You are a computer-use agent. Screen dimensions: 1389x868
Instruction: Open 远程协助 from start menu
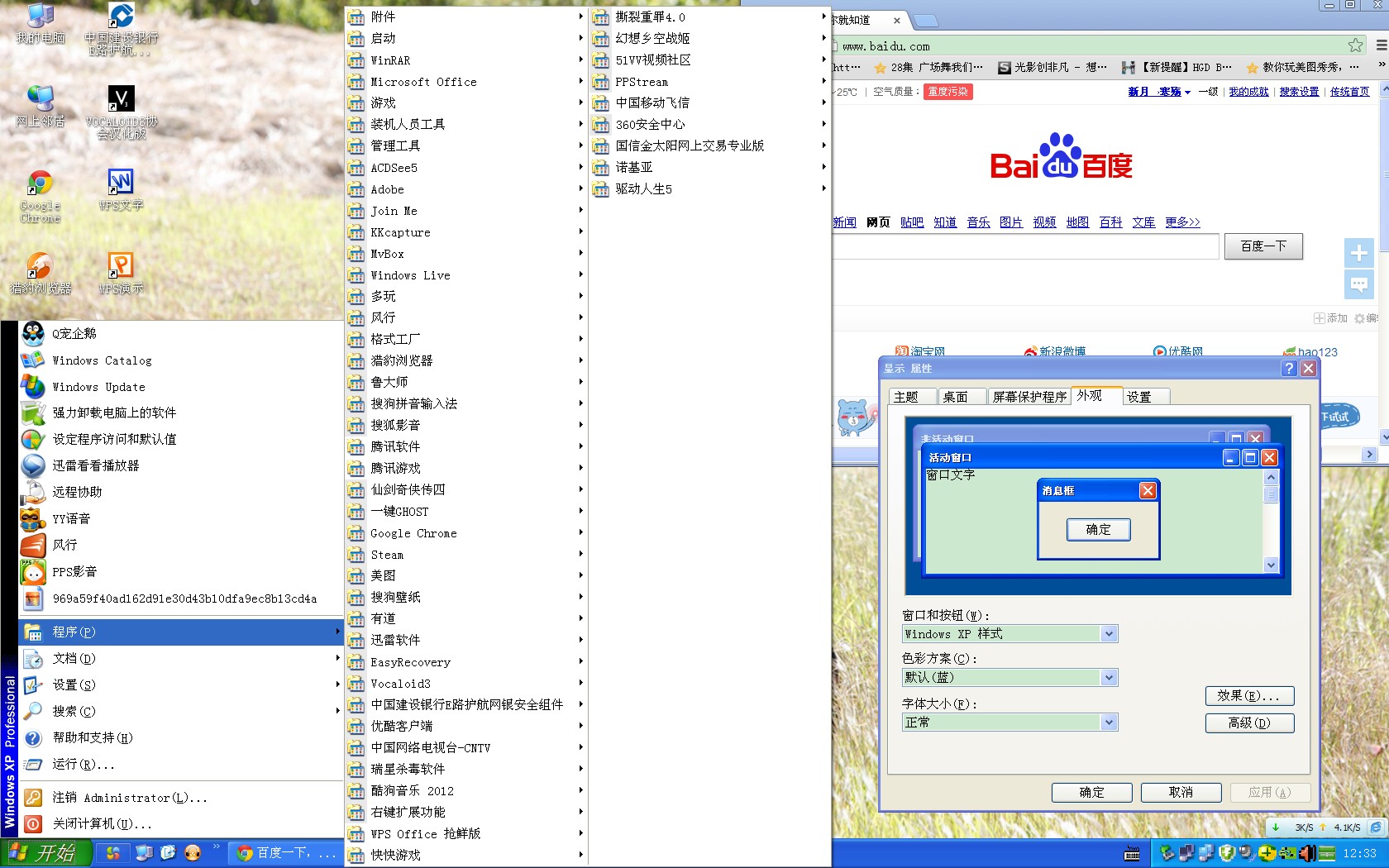click(x=180, y=492)
